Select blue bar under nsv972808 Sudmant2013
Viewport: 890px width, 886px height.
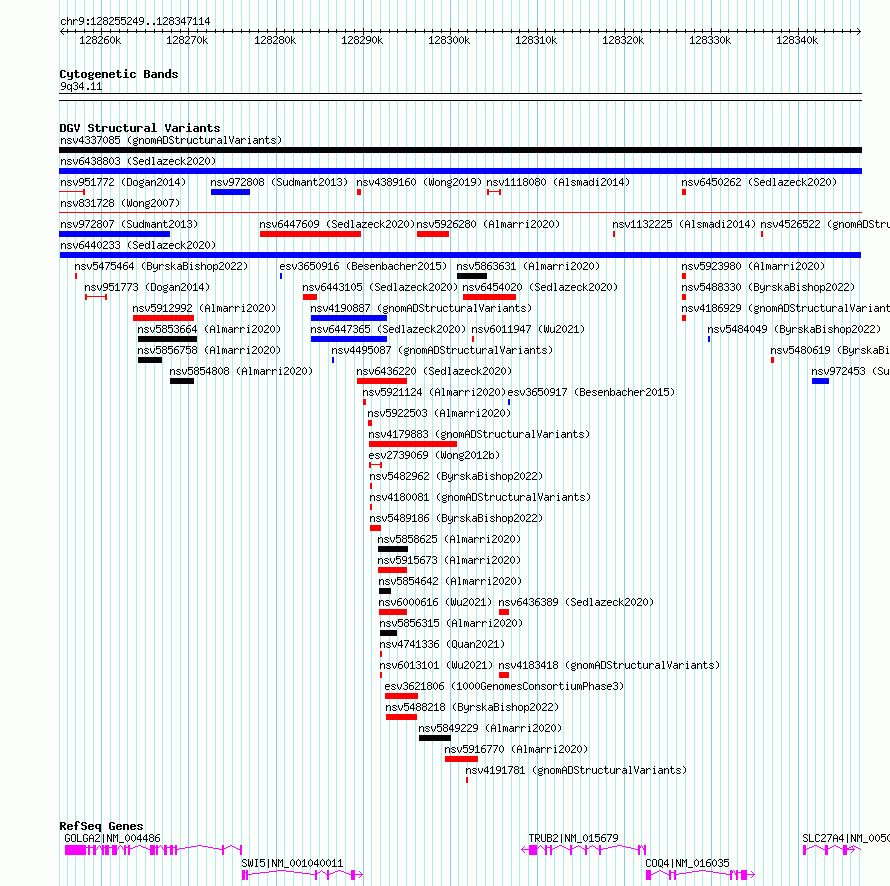(x=230, y=192)
